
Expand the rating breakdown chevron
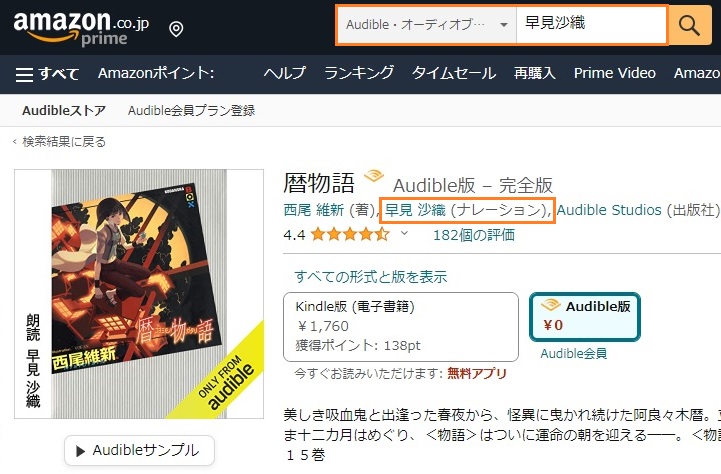404,234
